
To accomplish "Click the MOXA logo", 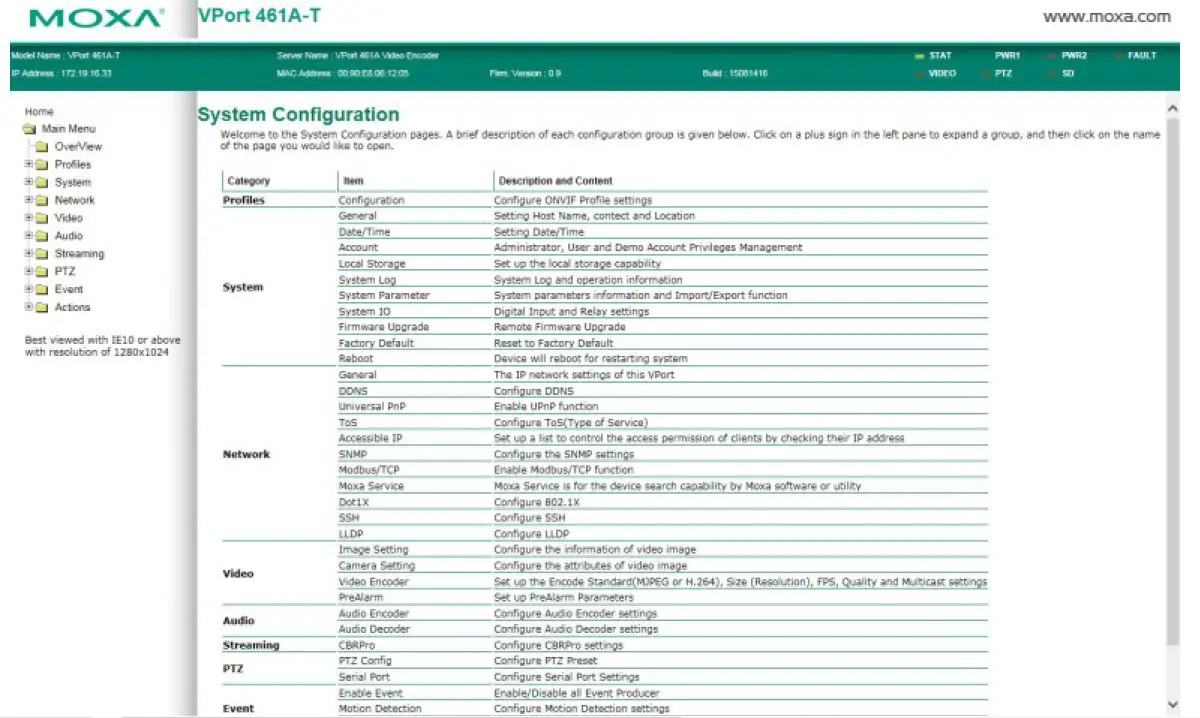I will click(x=97, y=18).
